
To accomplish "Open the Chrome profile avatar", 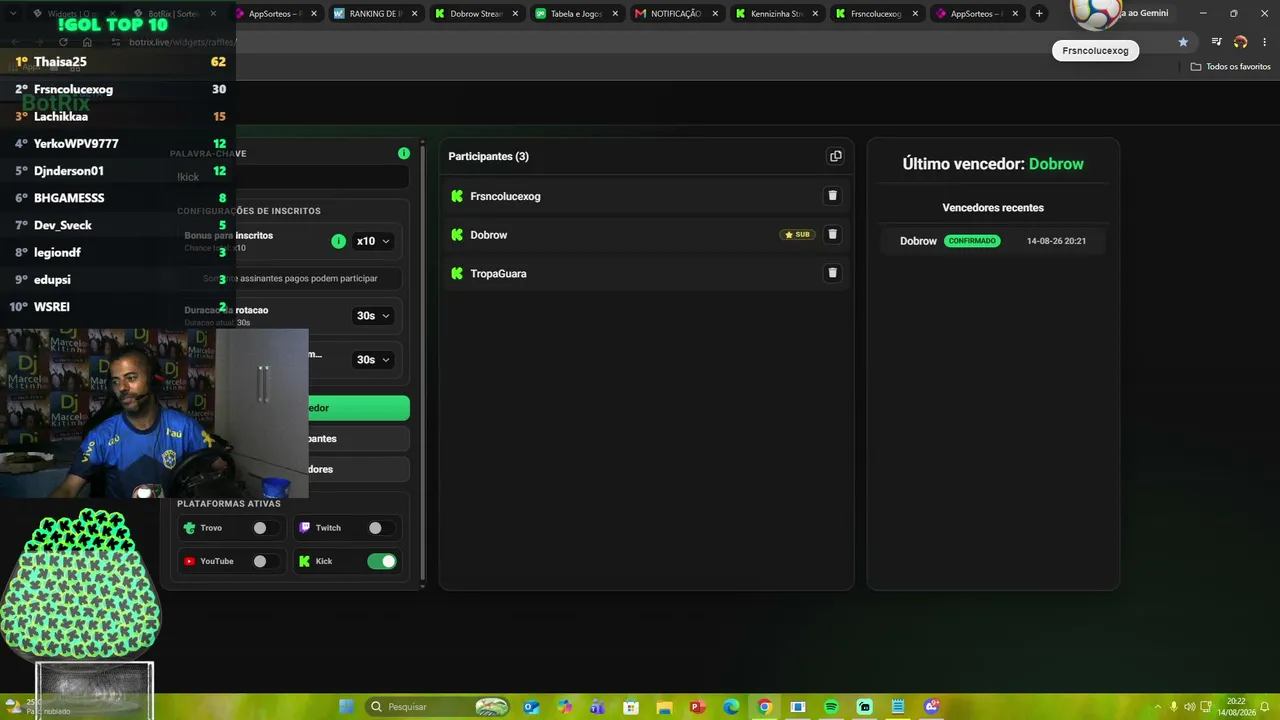I will coord(1240,42).
